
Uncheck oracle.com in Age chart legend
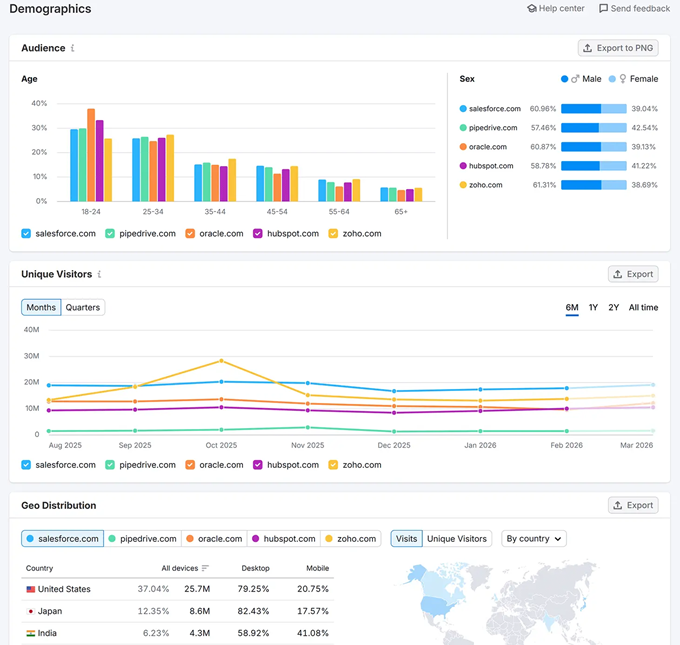tap(190, 233)
